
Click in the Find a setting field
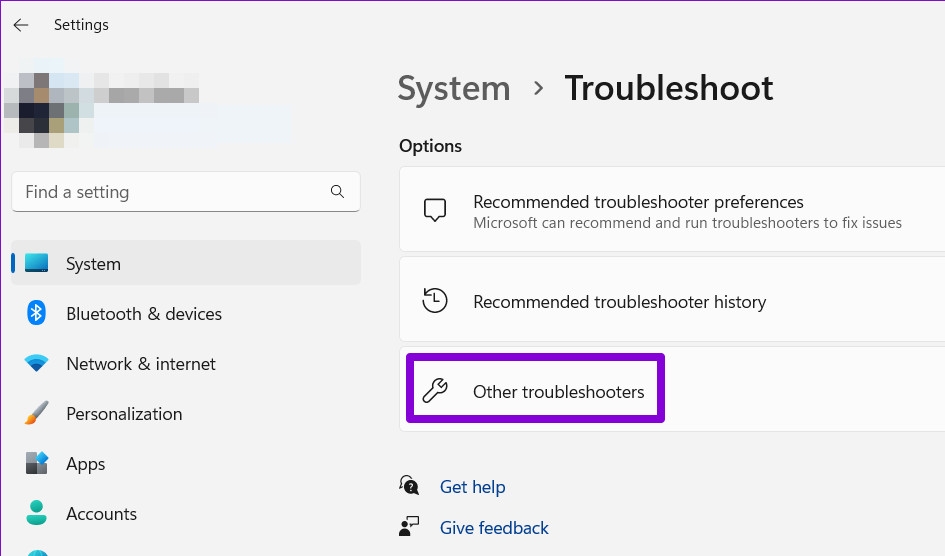186,192
